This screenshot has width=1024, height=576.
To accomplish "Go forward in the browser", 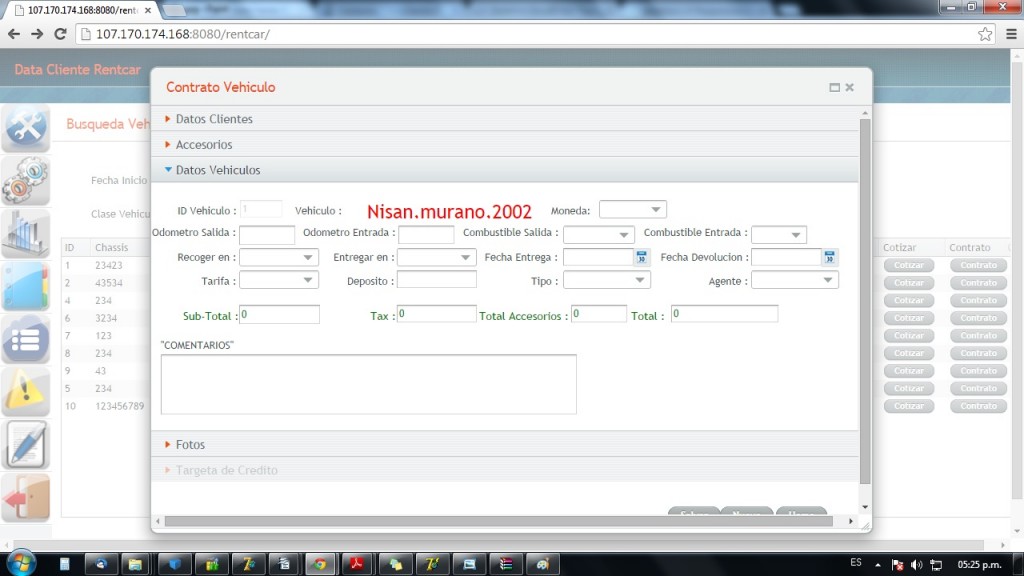I will coord(37,34).
